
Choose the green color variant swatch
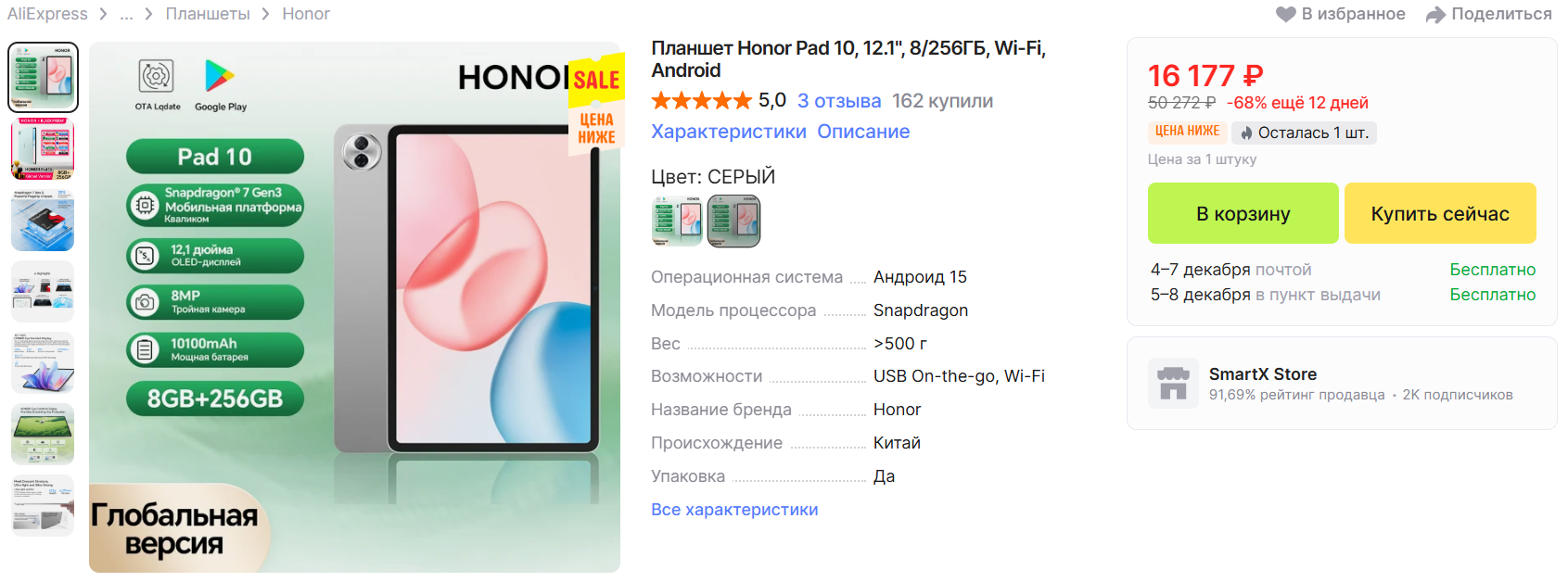677,221
